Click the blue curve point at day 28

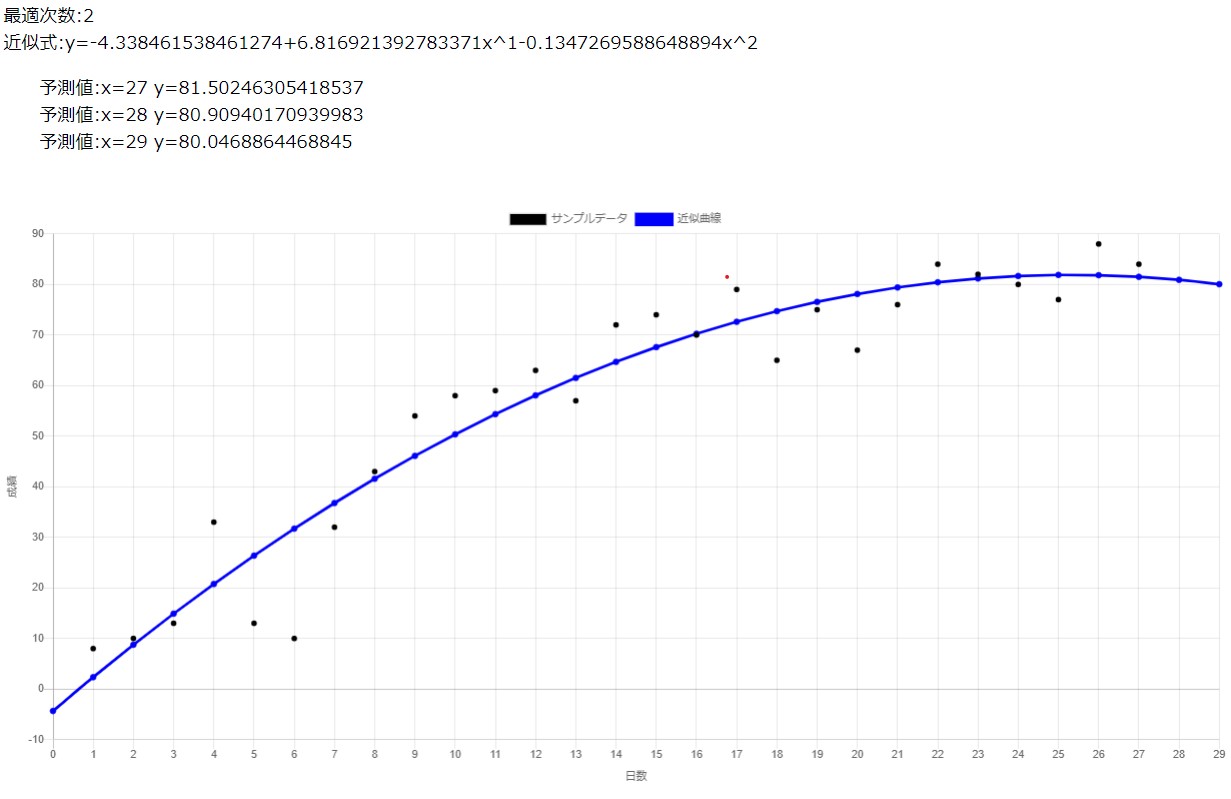point(1179,280)
